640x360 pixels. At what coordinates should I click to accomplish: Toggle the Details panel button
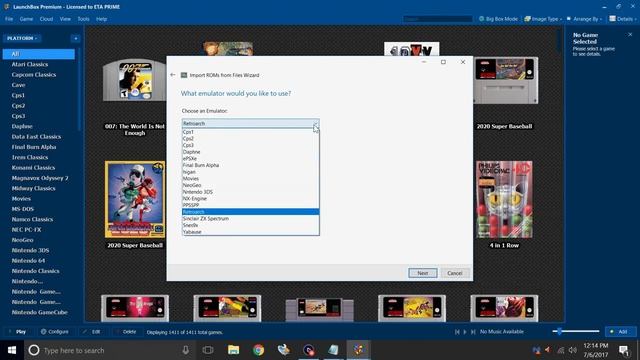(x=622, y=19)
